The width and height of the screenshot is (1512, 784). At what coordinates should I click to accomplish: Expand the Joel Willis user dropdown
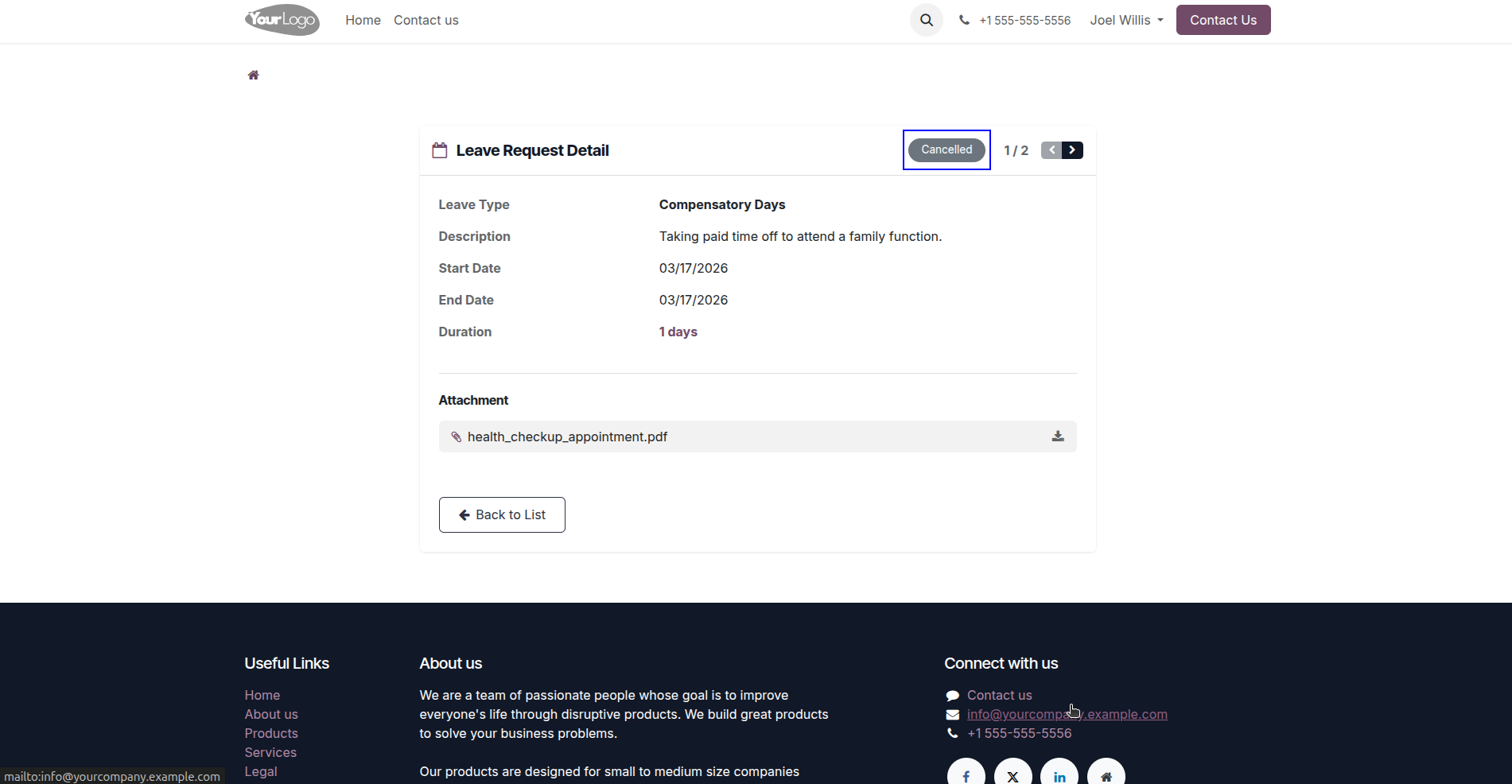click(1126, 20)
